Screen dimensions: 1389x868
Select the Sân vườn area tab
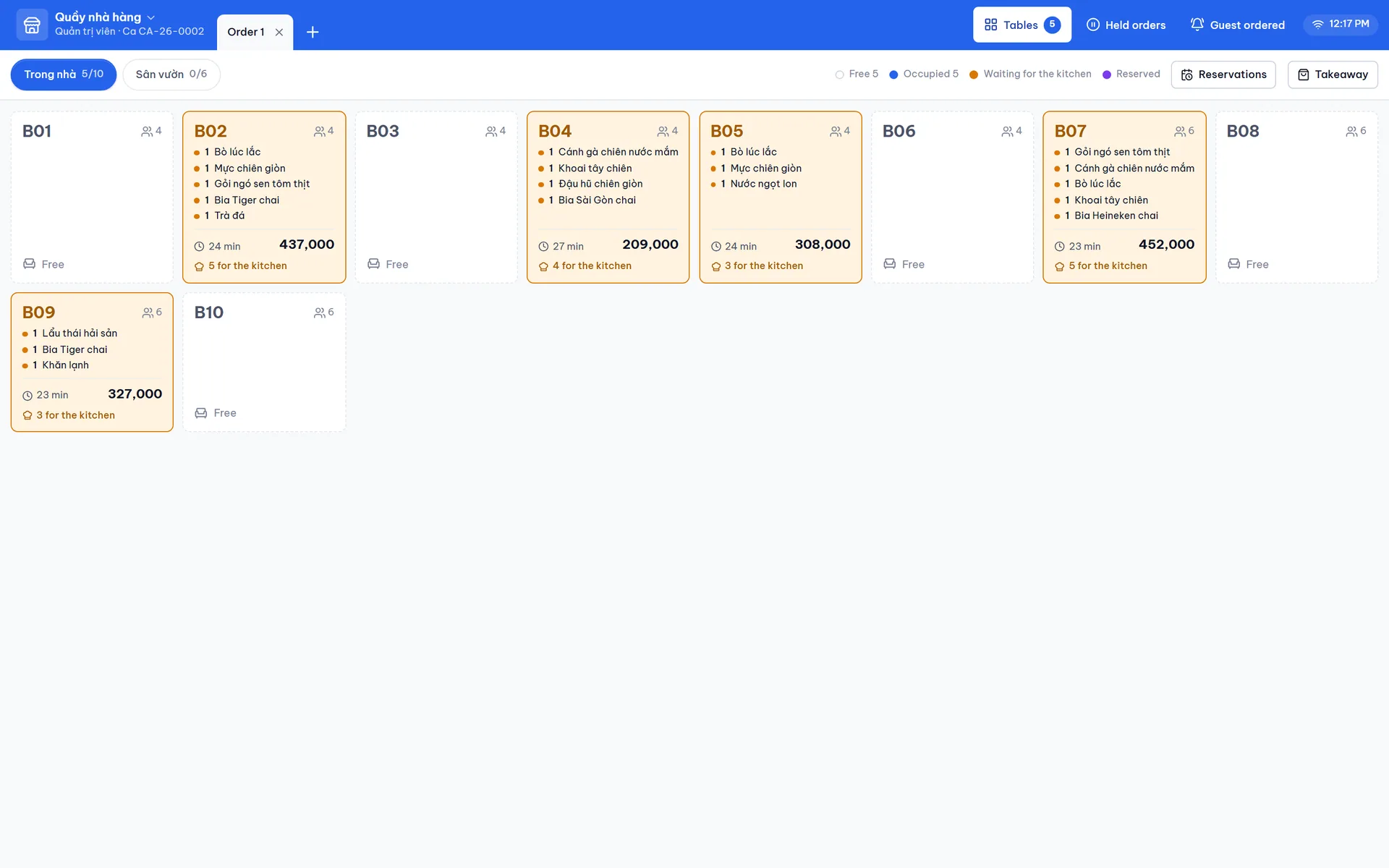coord(171,75)
